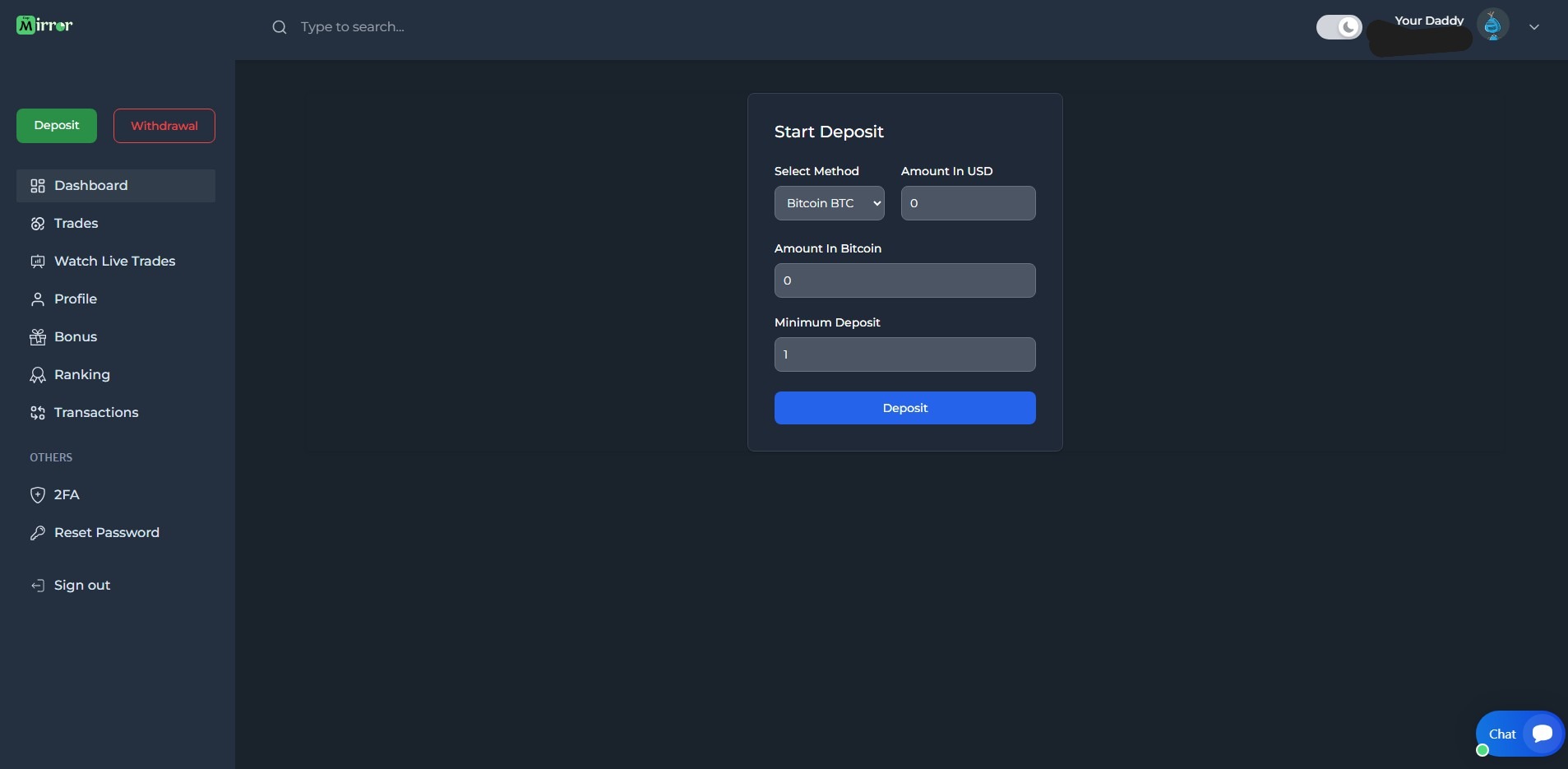The image size is (1568, 769).
Task: Click the 2FA shield icon
Action: point(38,495)
